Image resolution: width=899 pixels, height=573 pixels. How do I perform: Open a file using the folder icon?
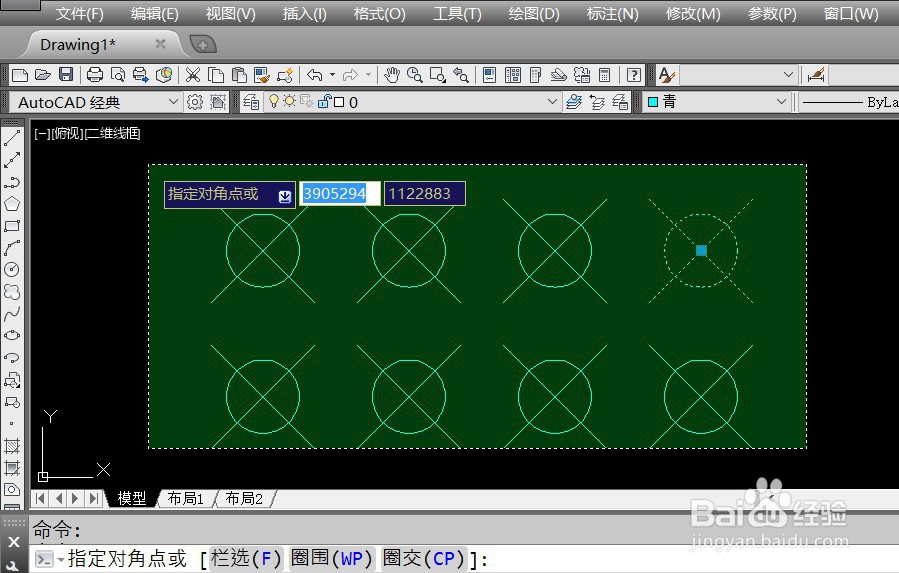point(43,75)
